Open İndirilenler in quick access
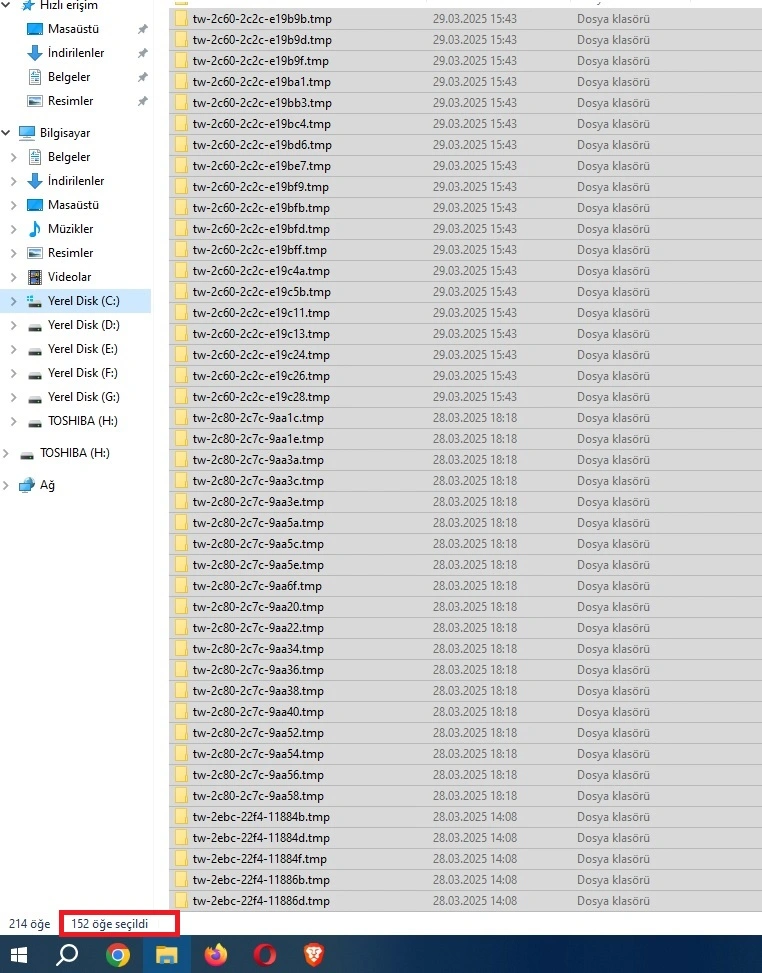The image size is (762, 973). [x=76, y=53]
